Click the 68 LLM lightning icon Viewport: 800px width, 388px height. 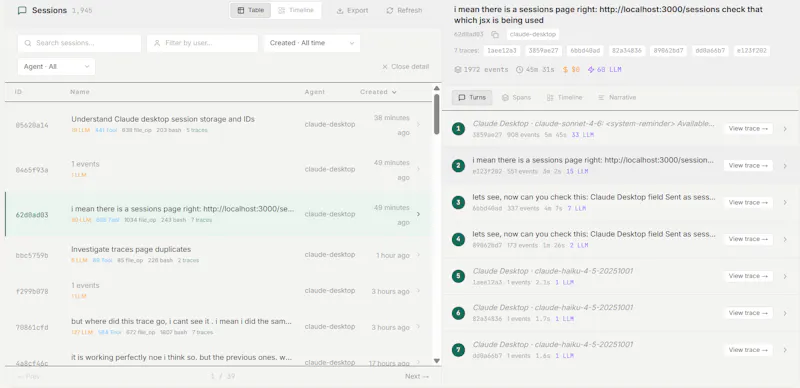point(591,69)
